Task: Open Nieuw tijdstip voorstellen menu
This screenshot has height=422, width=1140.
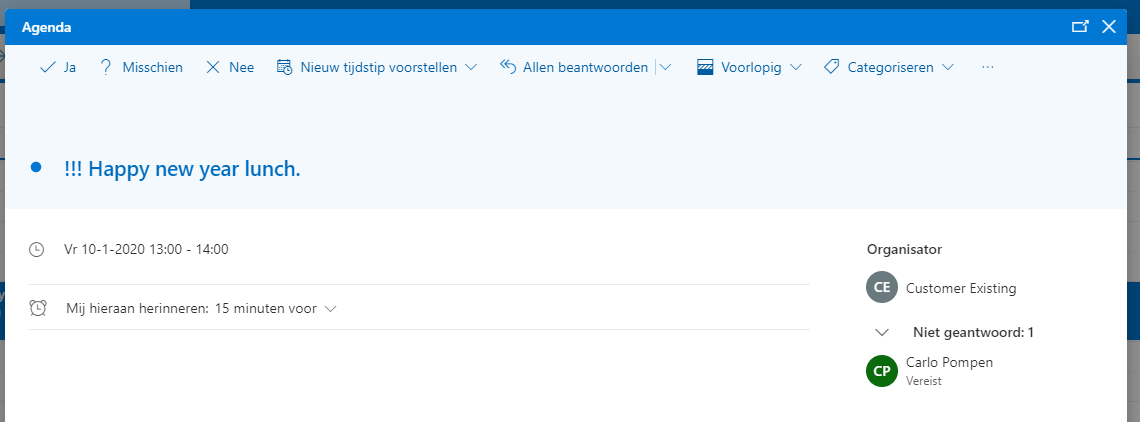Action: pos(377,67)
